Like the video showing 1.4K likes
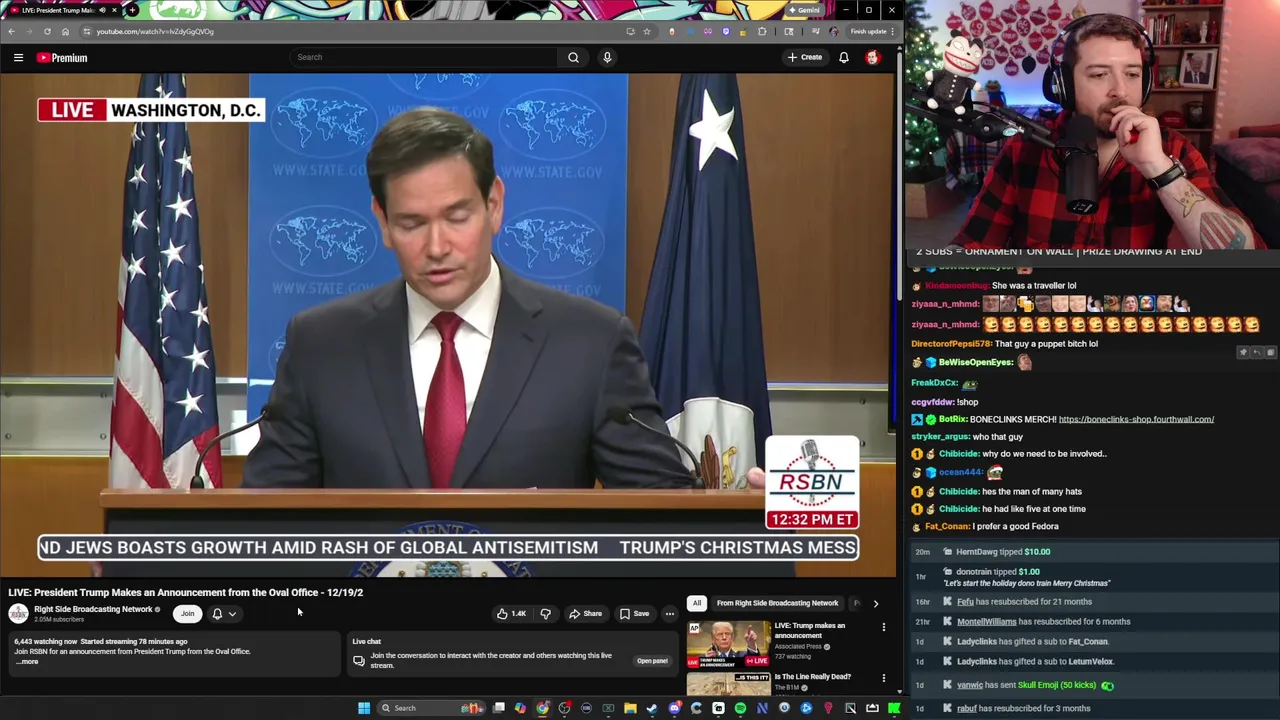The image size is (1280, 720). click(511, 614)
